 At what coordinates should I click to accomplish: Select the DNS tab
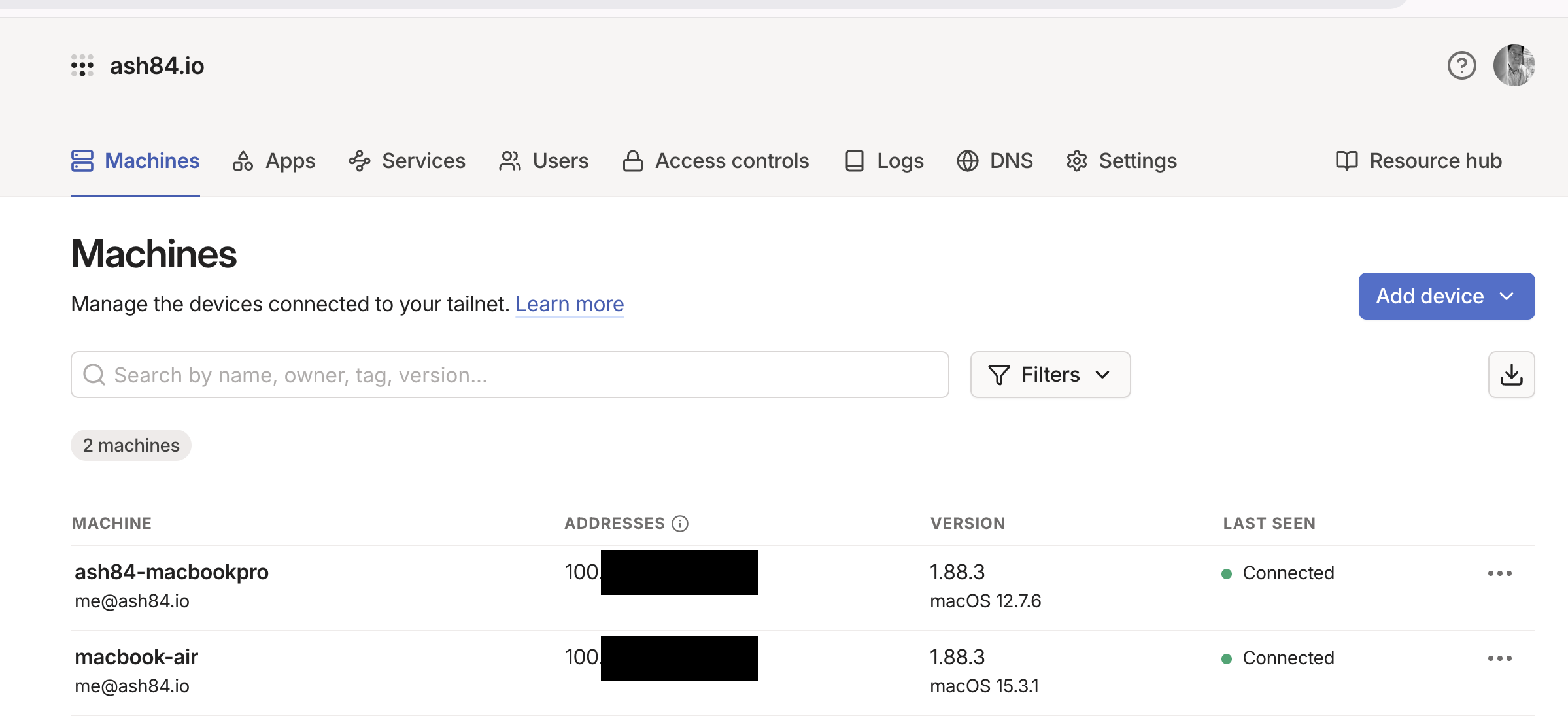coord(995,161)
